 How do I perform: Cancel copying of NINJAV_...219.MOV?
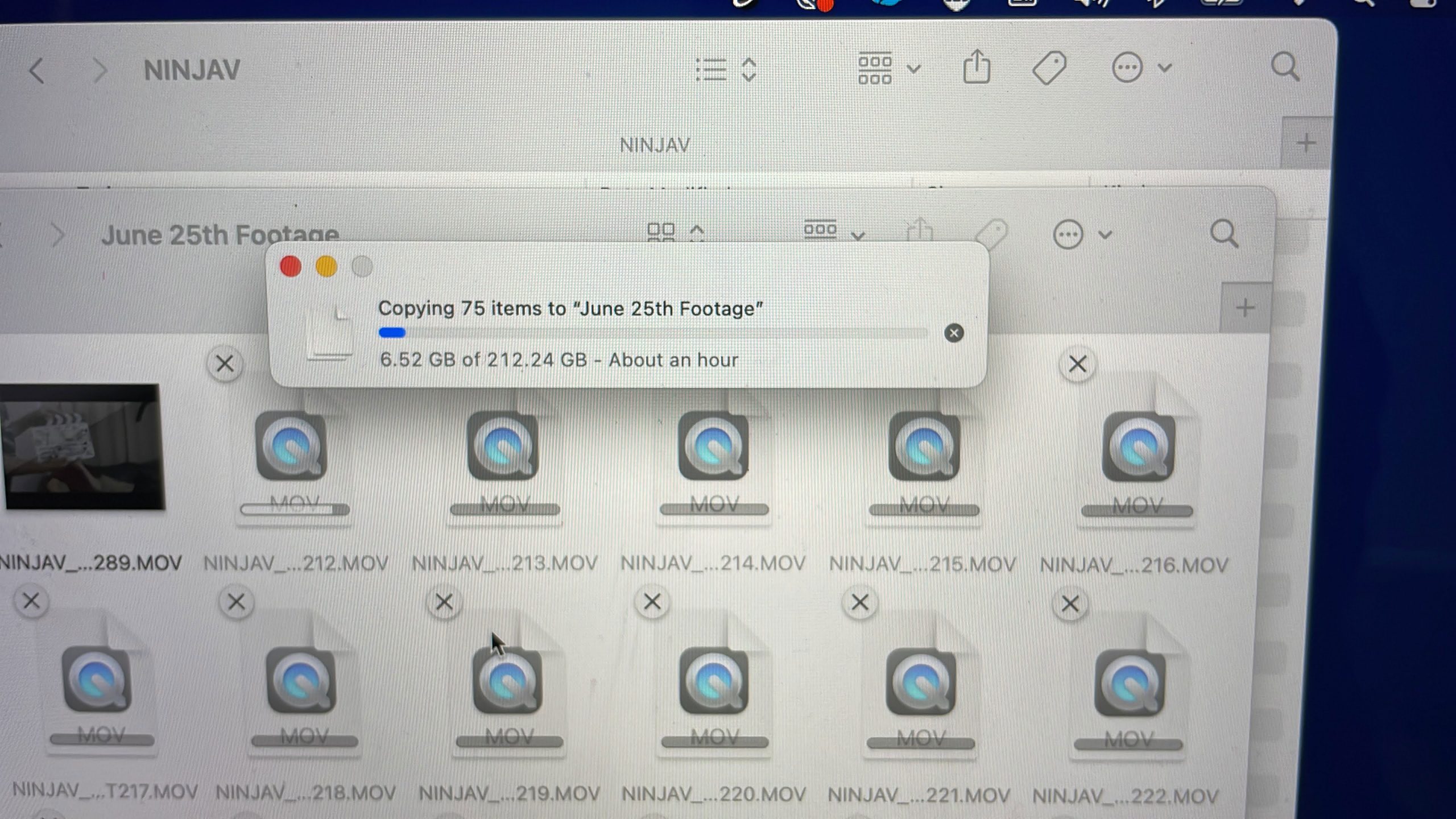pos(444,602)
